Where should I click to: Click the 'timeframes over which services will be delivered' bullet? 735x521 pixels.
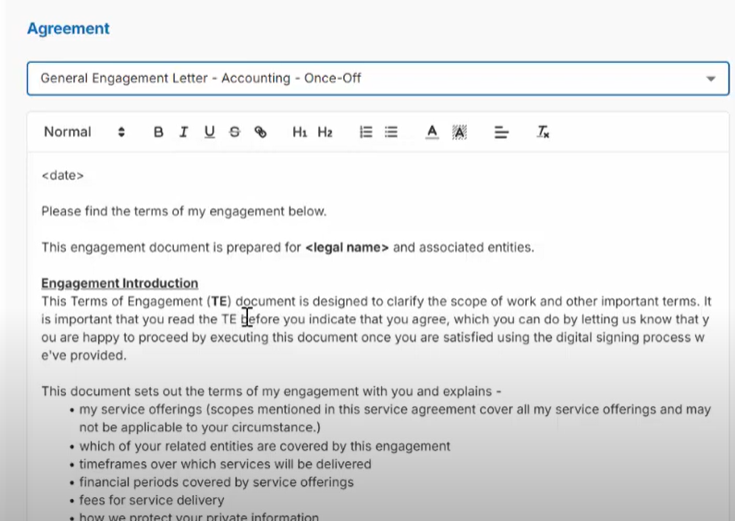[x=225, y=464]
